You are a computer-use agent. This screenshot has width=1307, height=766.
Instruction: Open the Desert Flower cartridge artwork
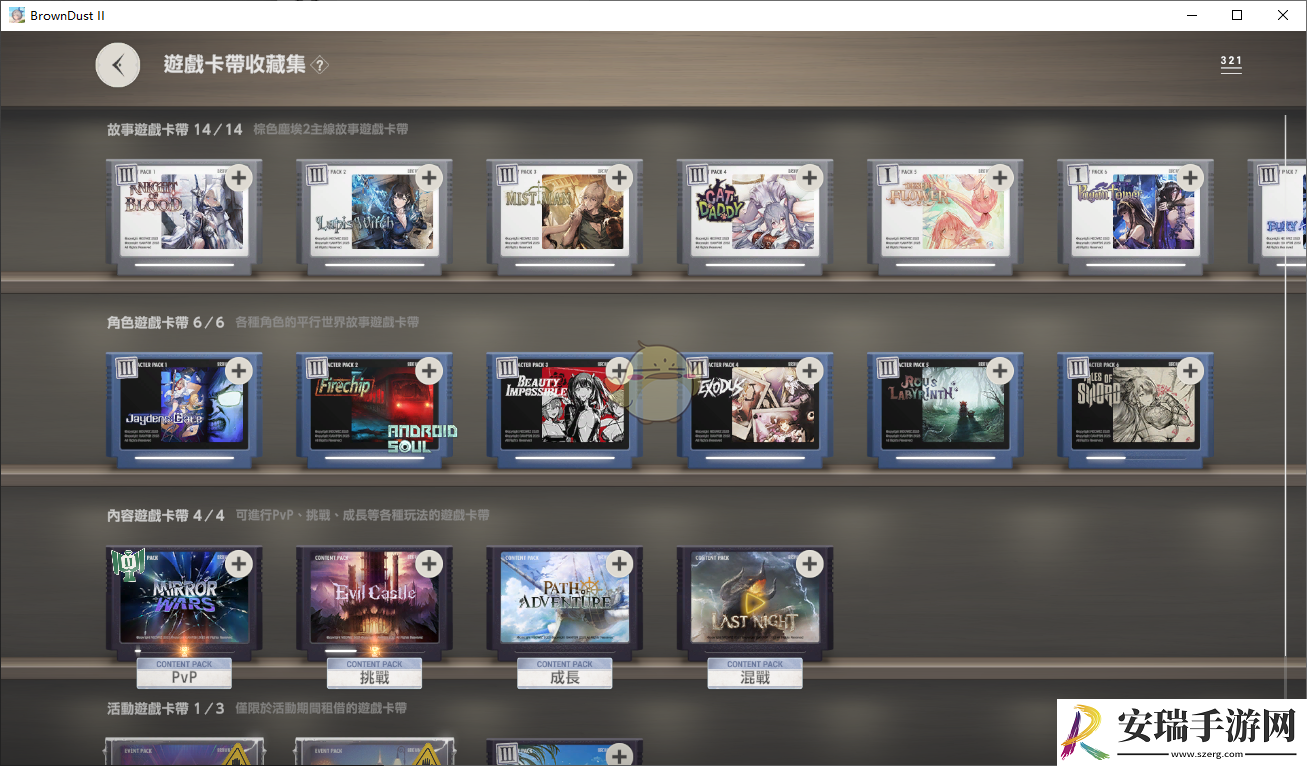[944, 212]
